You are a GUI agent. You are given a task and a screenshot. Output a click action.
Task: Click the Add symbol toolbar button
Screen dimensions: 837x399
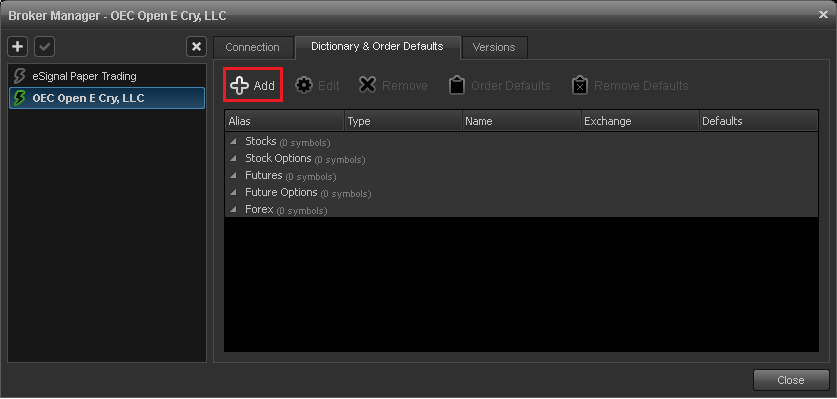click(x=252, y=85)
